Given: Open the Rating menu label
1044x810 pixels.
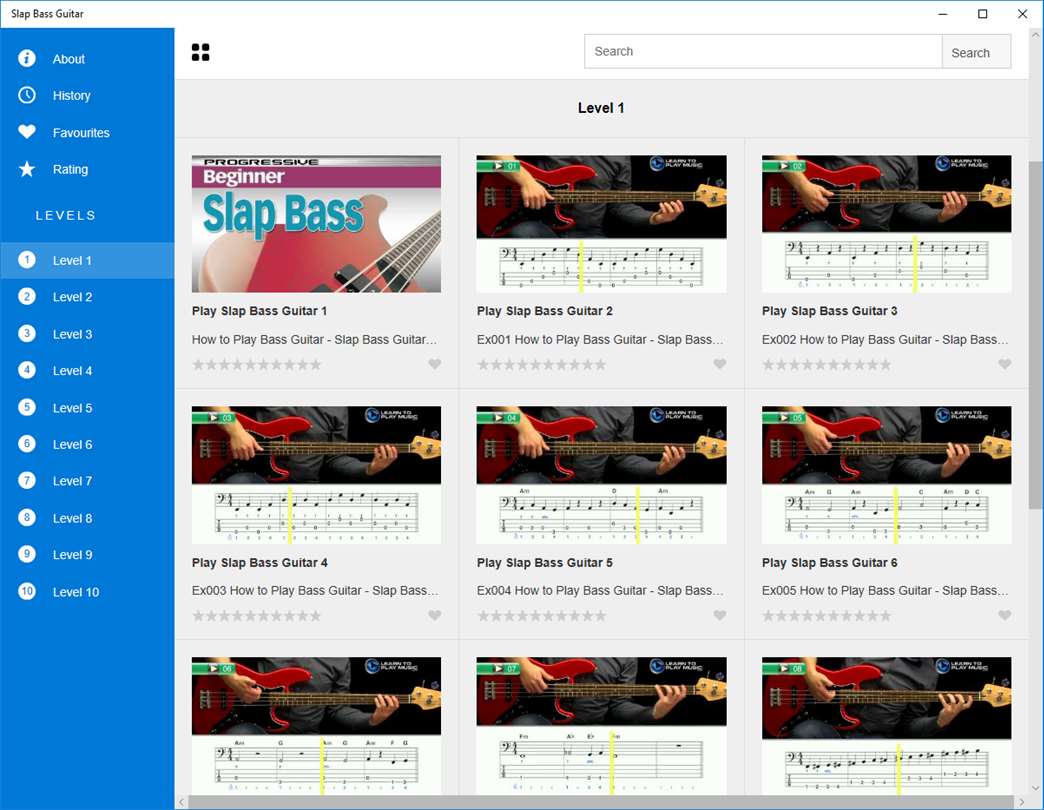Looking at the screenshot, I should [70, 170].
